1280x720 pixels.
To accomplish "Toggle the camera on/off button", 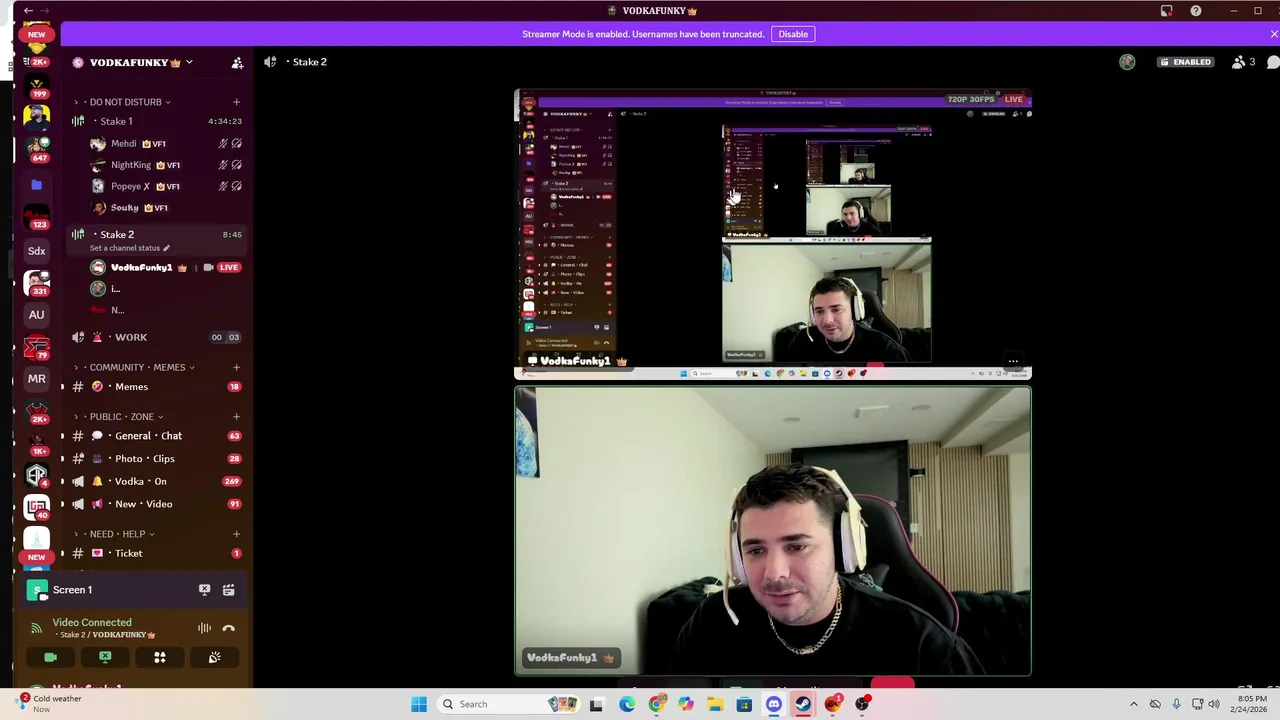I will coord(50,657).
